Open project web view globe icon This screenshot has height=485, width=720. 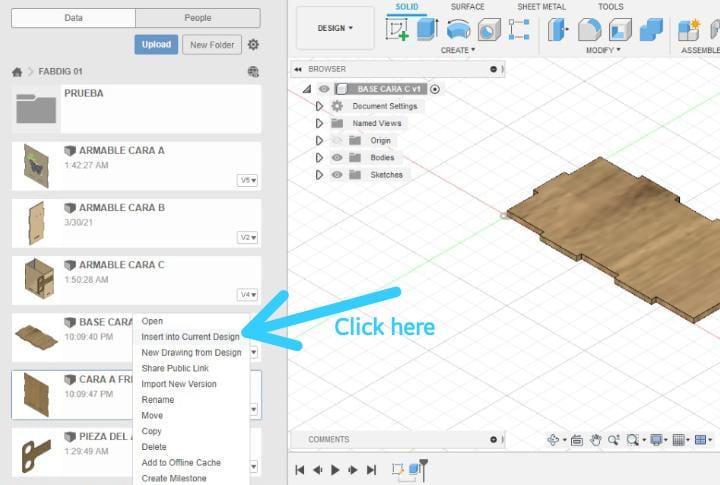click(x=253, y=72)
